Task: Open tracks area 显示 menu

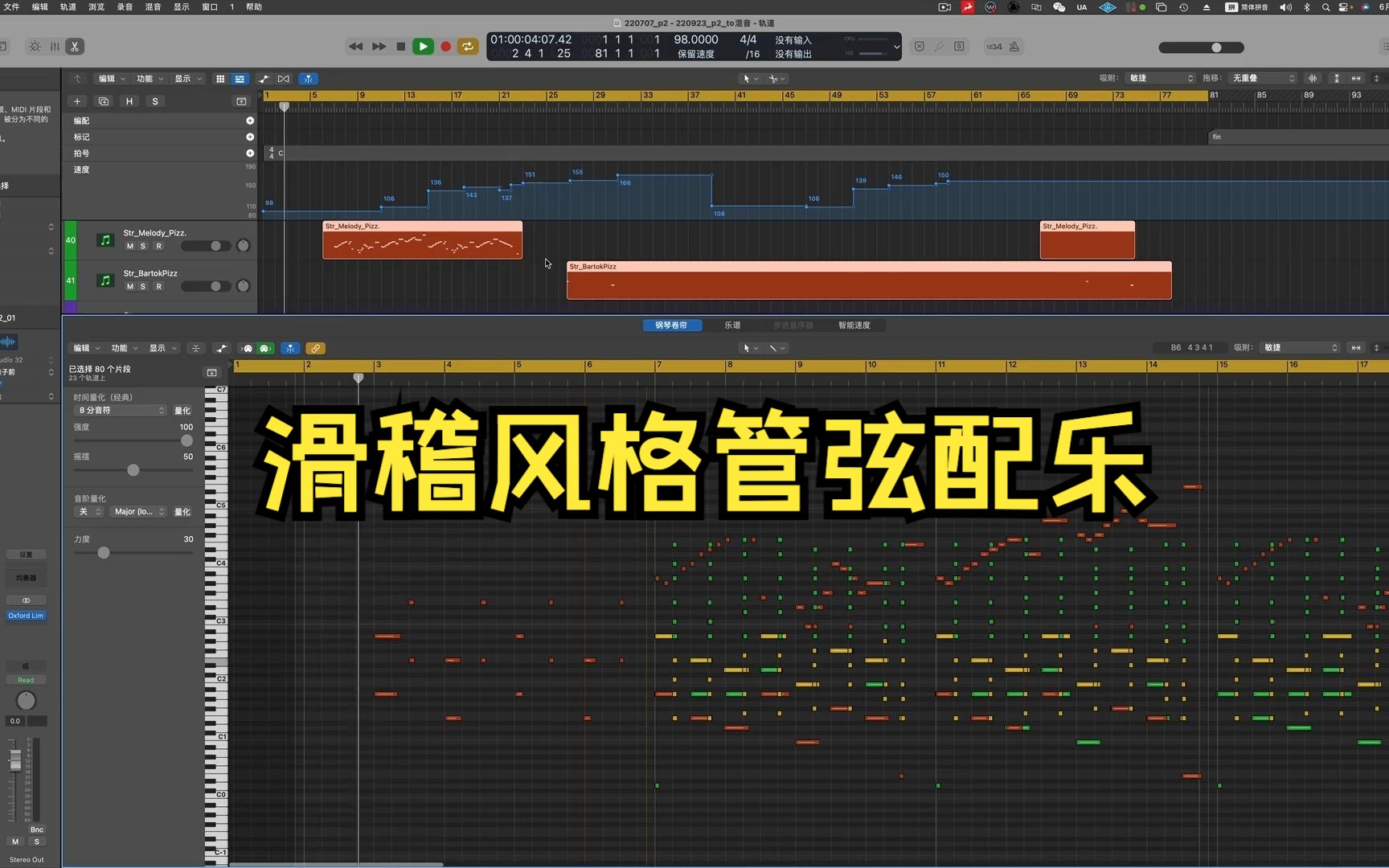Action: pos(187,79)
